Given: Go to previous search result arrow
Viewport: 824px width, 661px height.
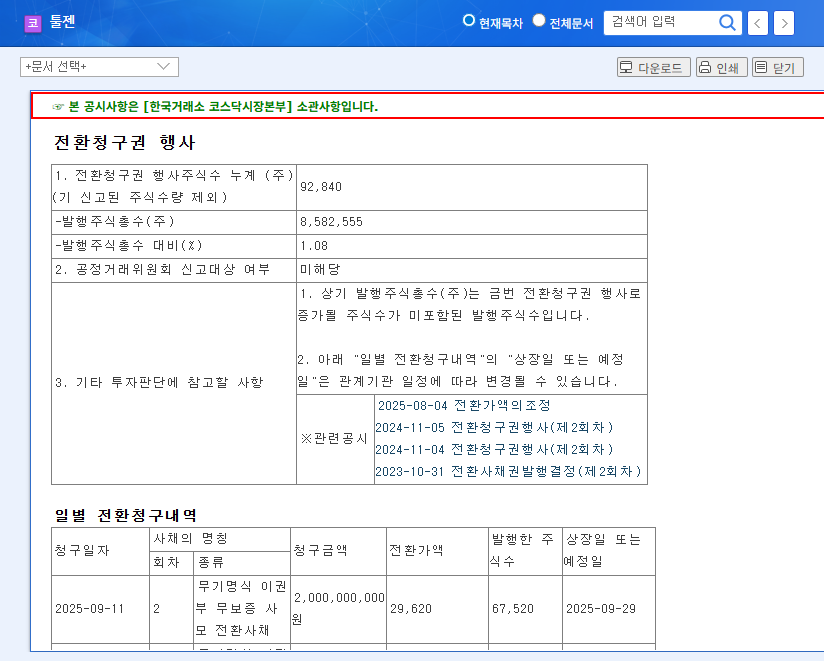Looking at the screenshot, I should [x=757, y=23].
